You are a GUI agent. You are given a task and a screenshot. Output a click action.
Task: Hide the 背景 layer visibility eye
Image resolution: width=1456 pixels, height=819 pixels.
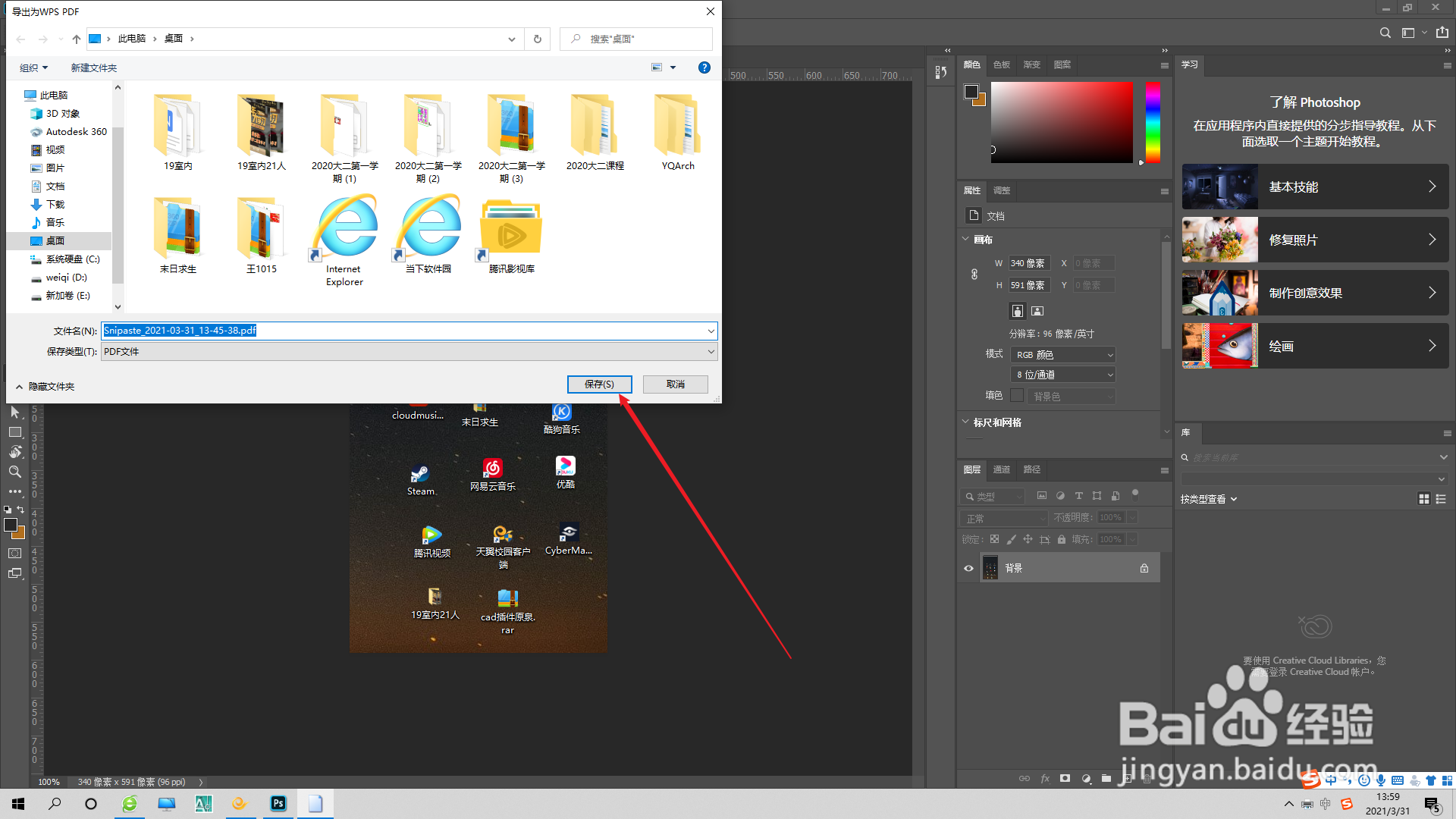tap(968, 568)
